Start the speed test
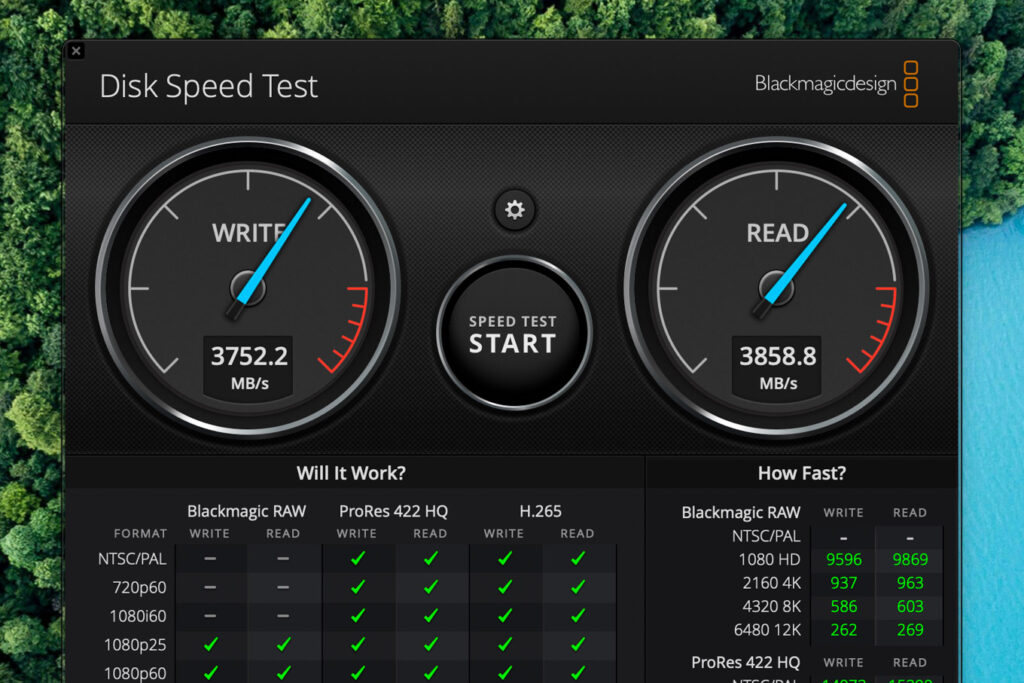The width and height of the screenshot is (1024, 683). [x=514, y=334]
